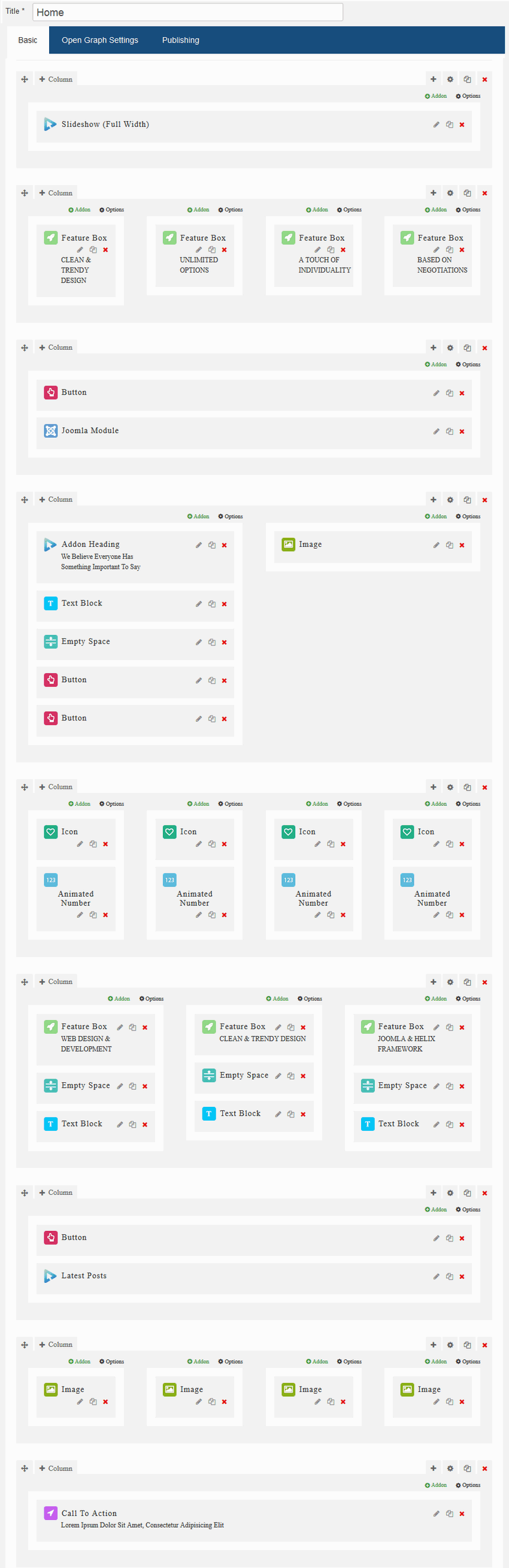
Task: Open row settings gear for Slideshow row
Action: [450, 79]
